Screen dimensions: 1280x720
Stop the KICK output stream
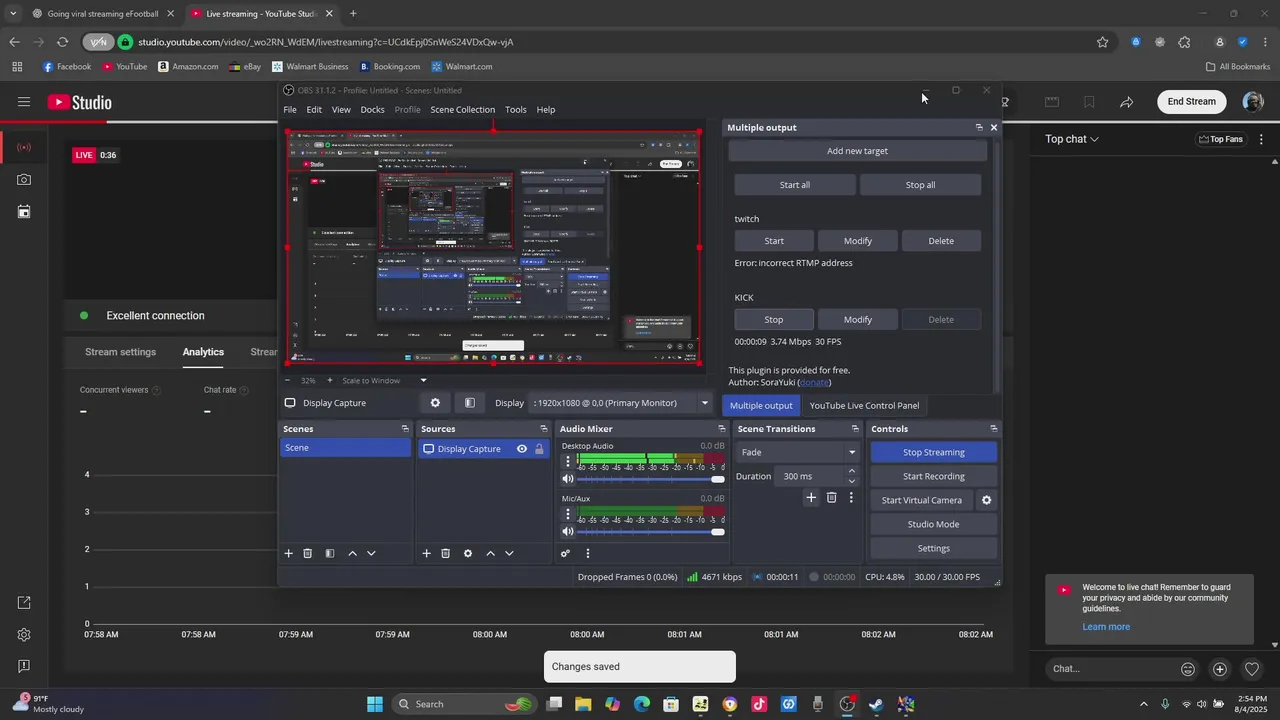(x=774, y=320)
